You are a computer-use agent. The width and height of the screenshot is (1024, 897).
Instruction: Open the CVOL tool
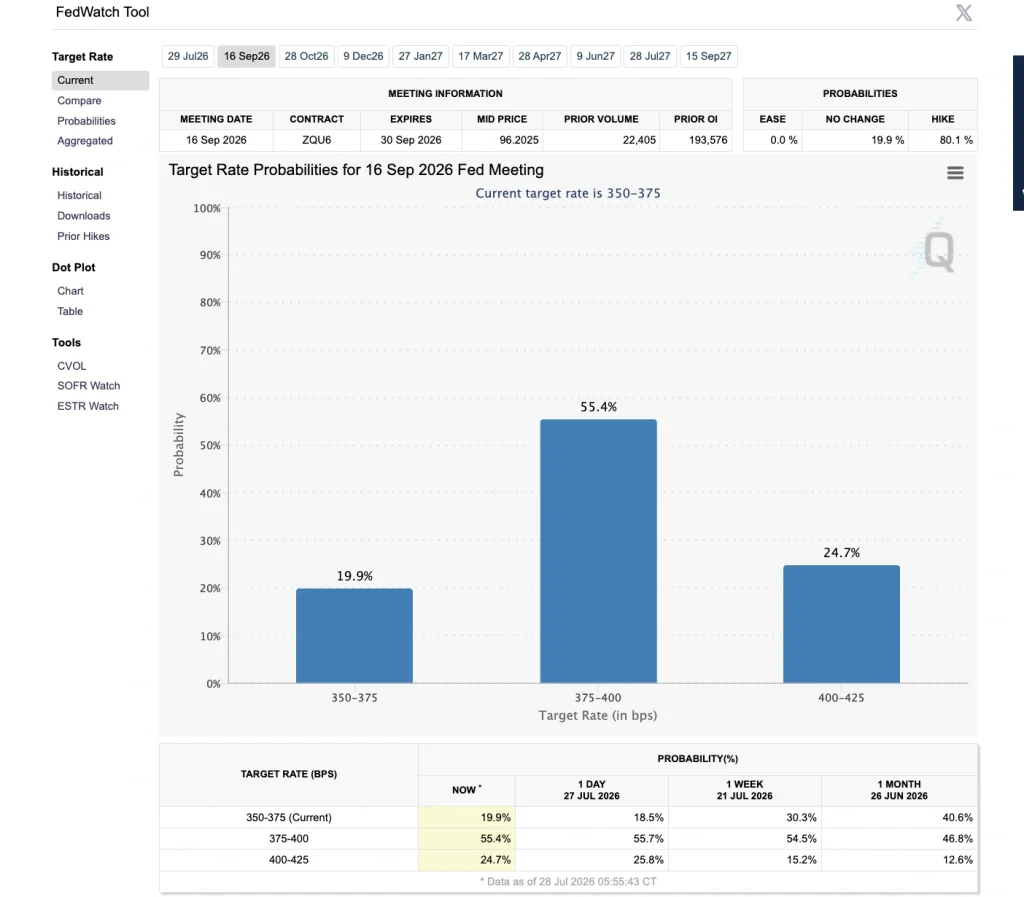click(x=71, y=366)
